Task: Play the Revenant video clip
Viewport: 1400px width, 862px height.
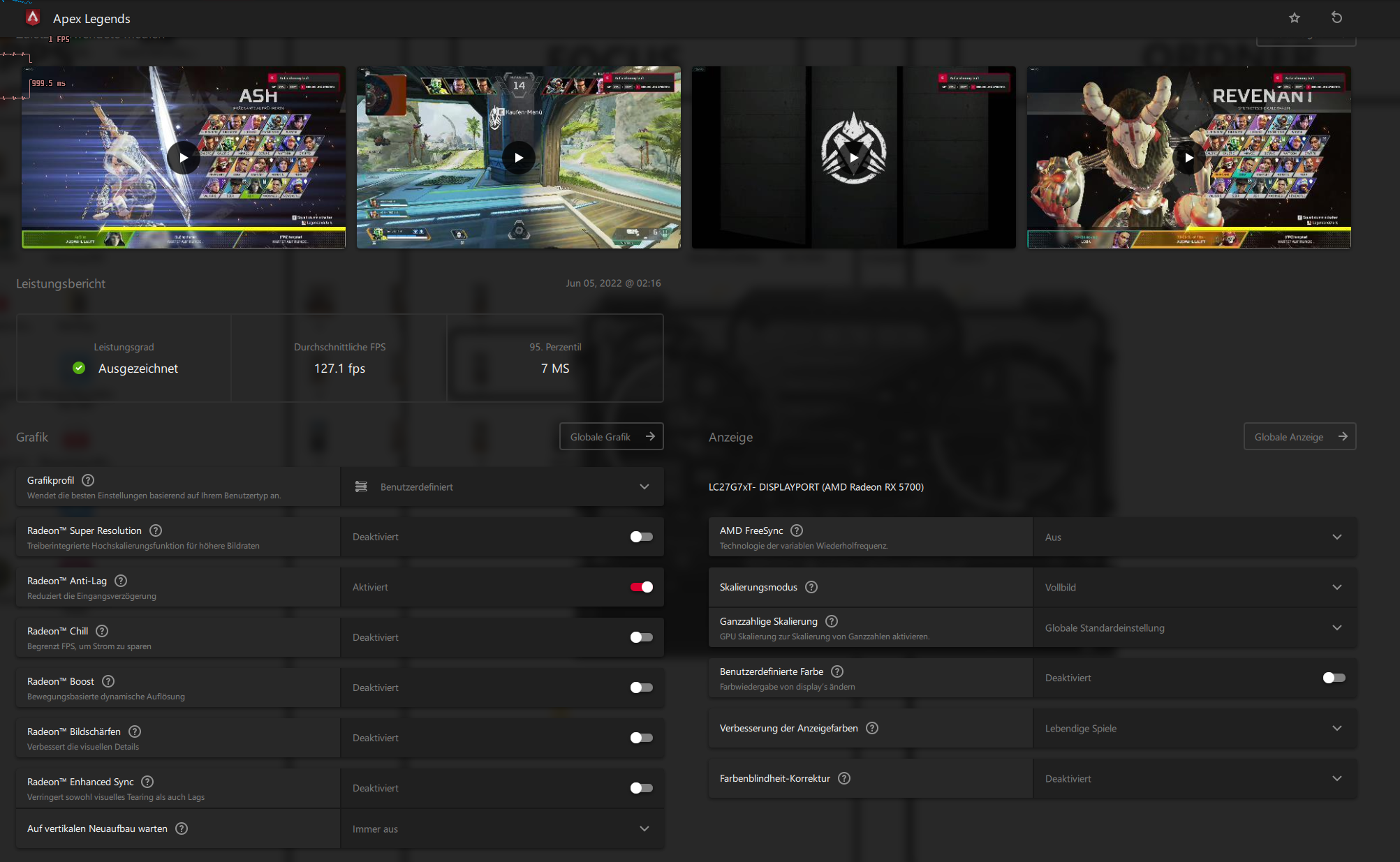Action: [x=1188, y=158]
